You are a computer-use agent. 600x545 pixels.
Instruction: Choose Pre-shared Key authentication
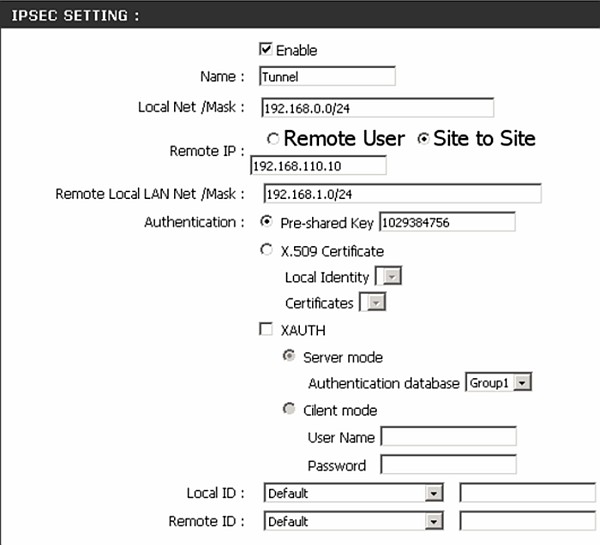[x=266, y=222]
